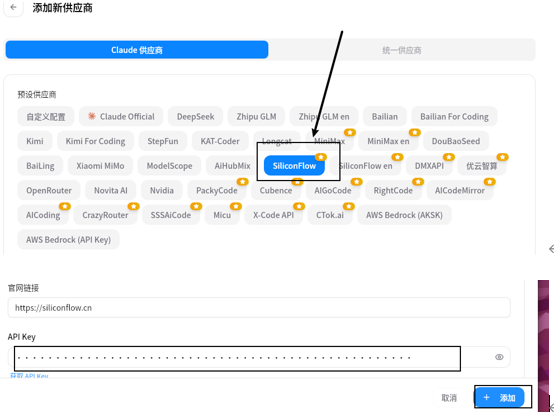
Task: Select the DMXAPI preset
Action: [429, 166]
